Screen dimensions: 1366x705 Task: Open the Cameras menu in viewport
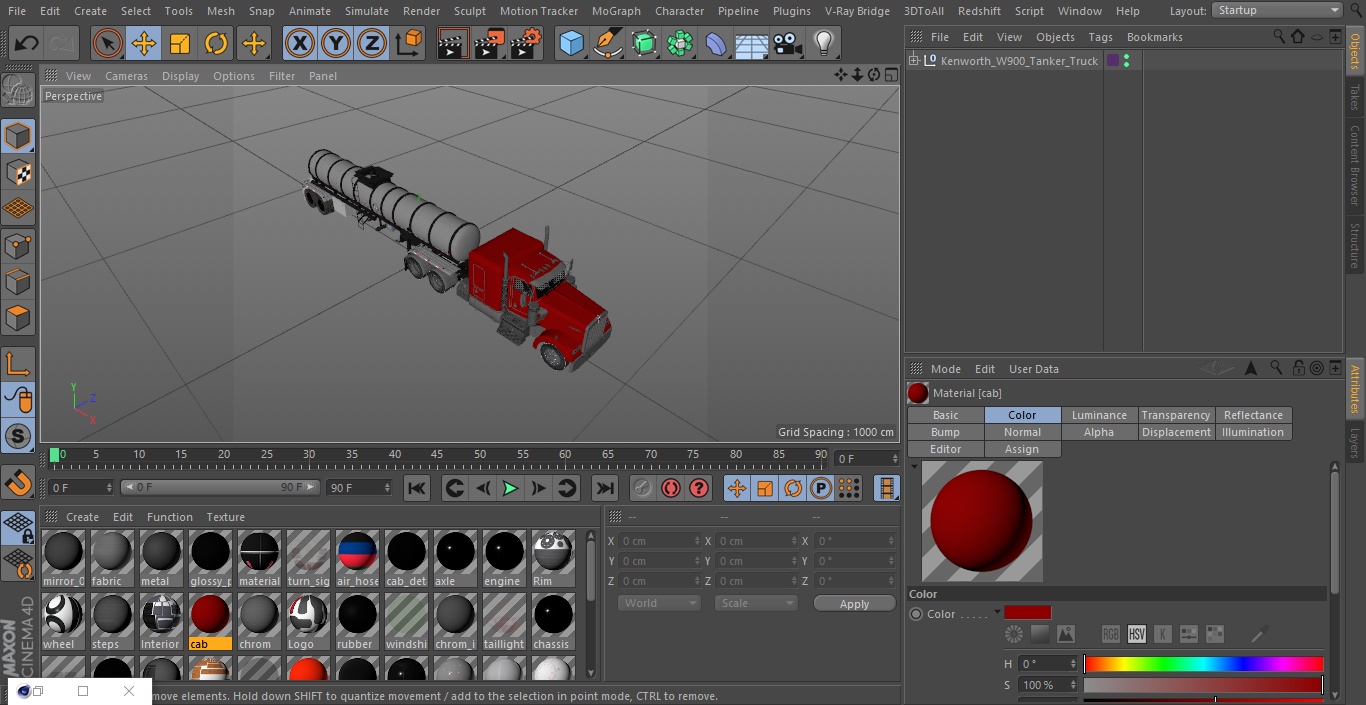tap(126, 76)
